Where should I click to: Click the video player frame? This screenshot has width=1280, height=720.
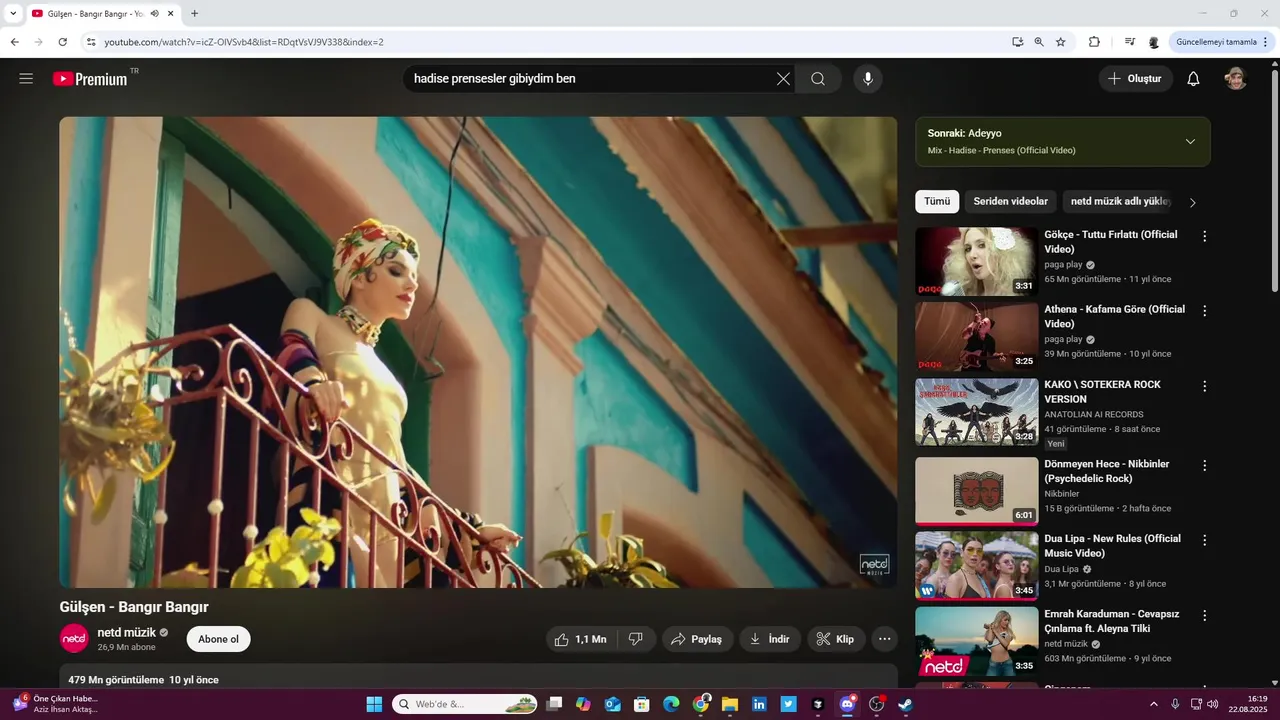pos(478,352)
